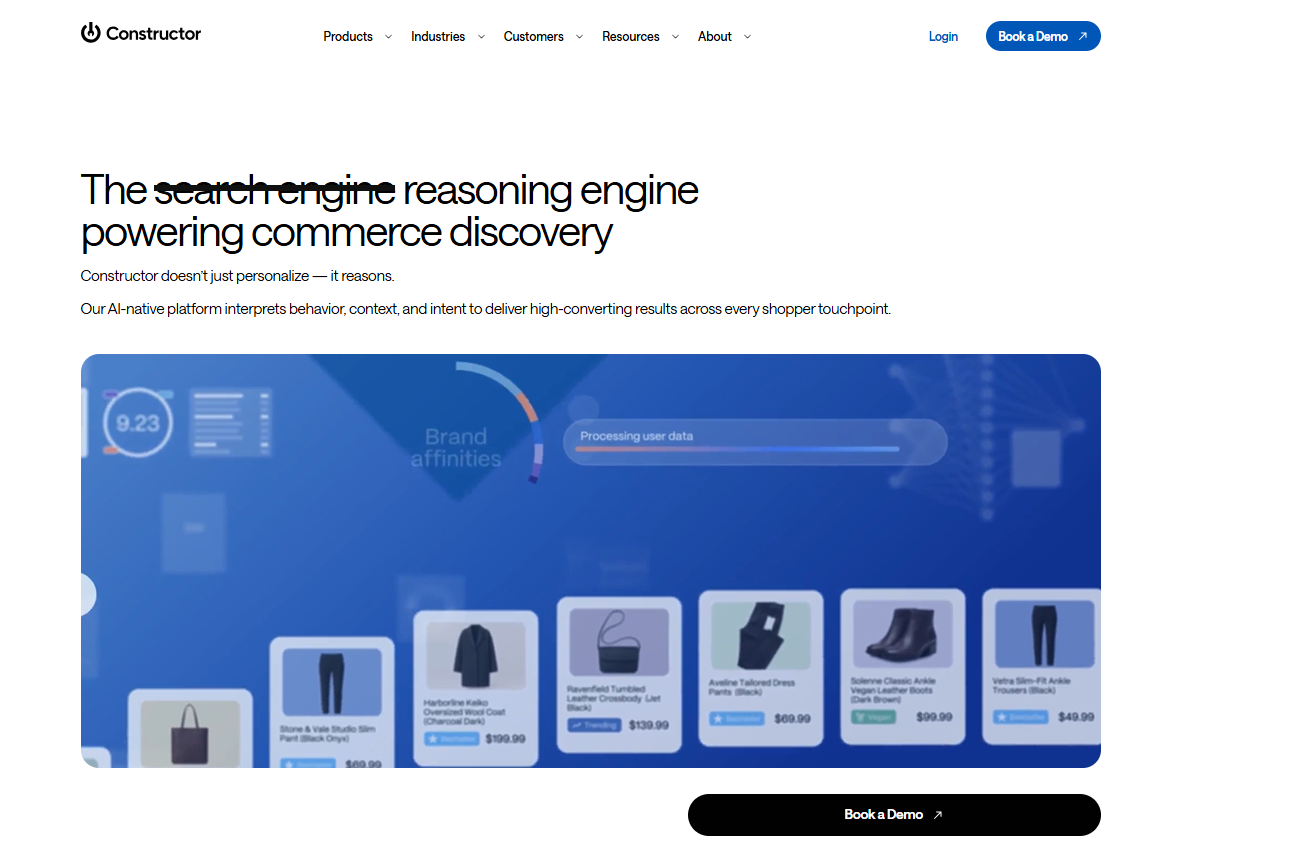This screenshot has height=856, width=1294.
Task: Expand the Industries dropdown chevron
Action: tap(481, 37)
